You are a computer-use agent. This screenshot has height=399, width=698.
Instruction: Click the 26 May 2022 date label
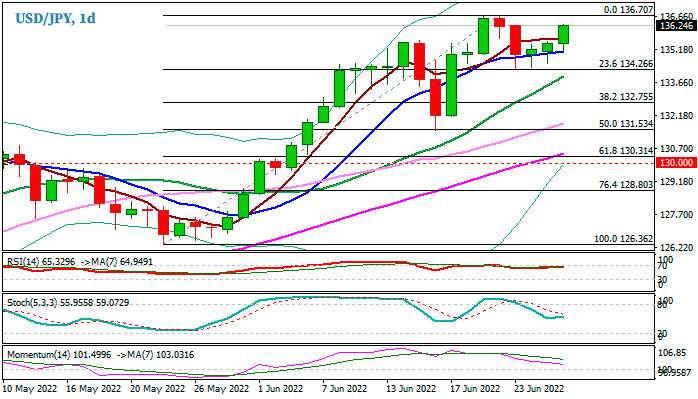222,389
